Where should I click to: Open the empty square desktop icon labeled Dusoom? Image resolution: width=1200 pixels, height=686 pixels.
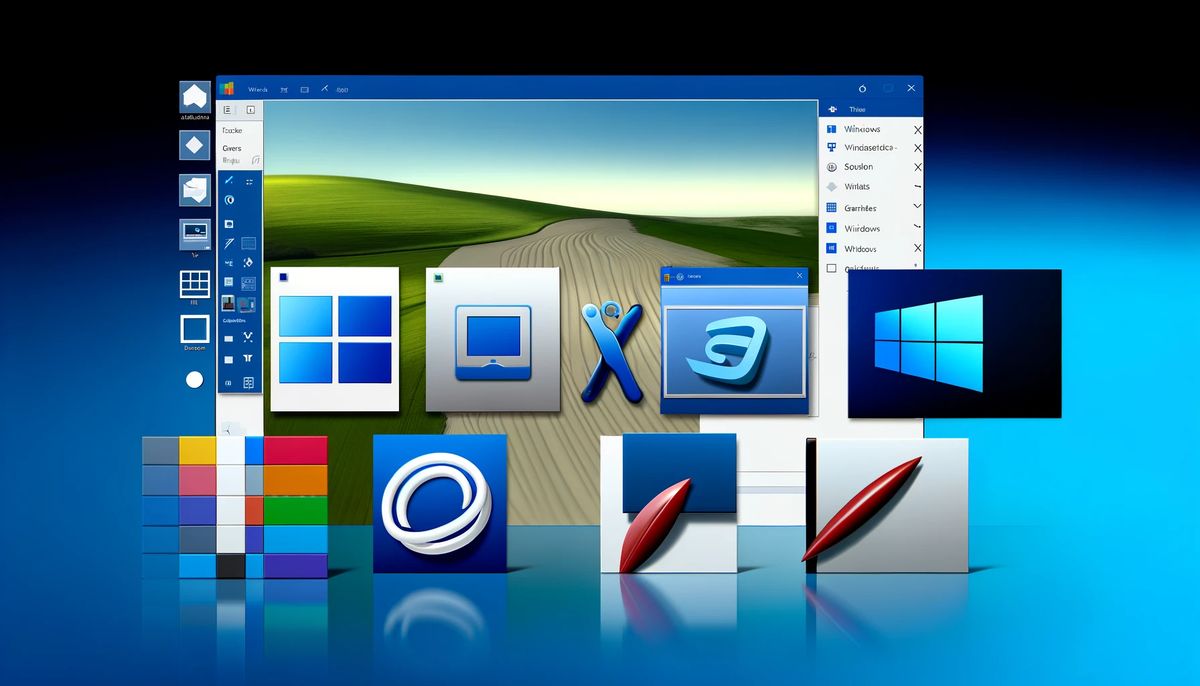coord(194,329)
